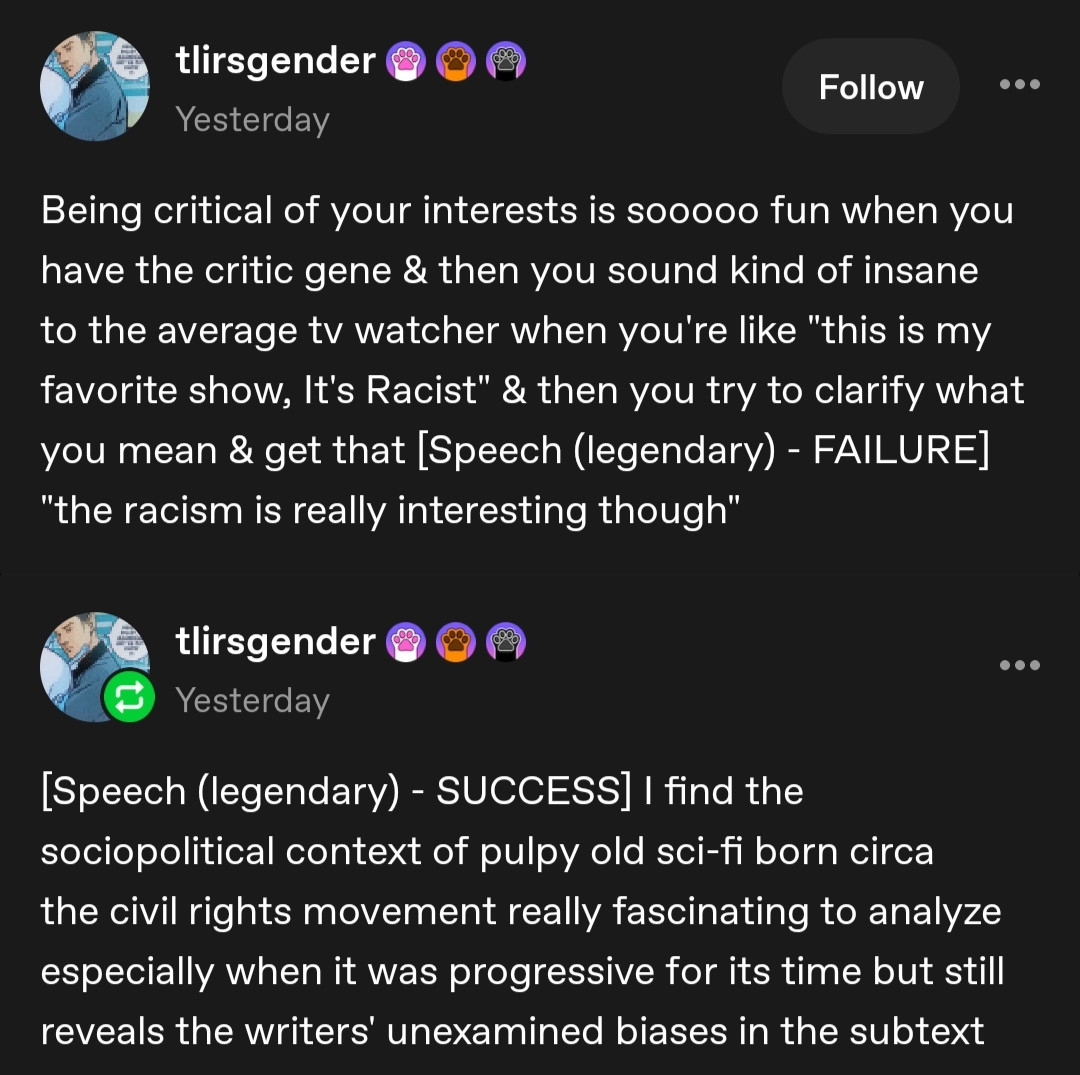Viewport: 1080px width, 1075px height.
Task: Click the orange paw badge in first post
Action: 456,63
